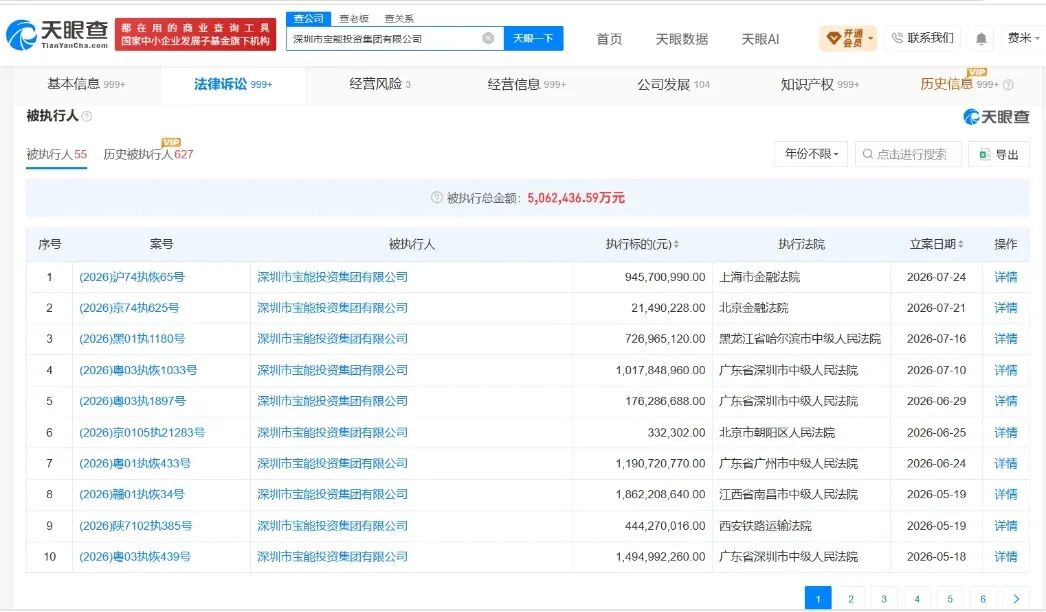Open case (2026)陕7102执385号
Viewport: 1046px width, 612px height.
tap(135, 526)
